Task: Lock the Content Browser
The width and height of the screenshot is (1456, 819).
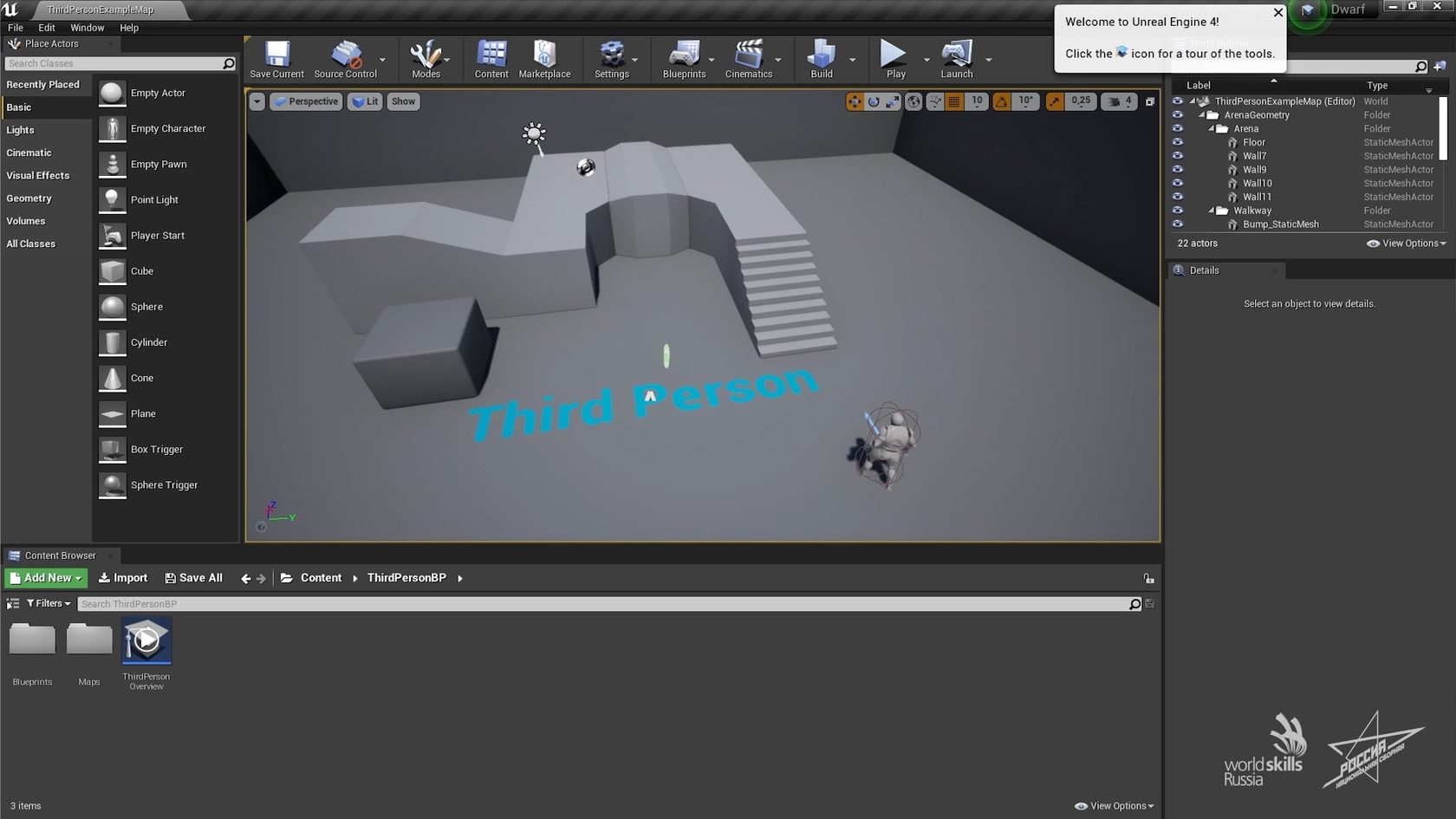Action: coord(1148,578)
